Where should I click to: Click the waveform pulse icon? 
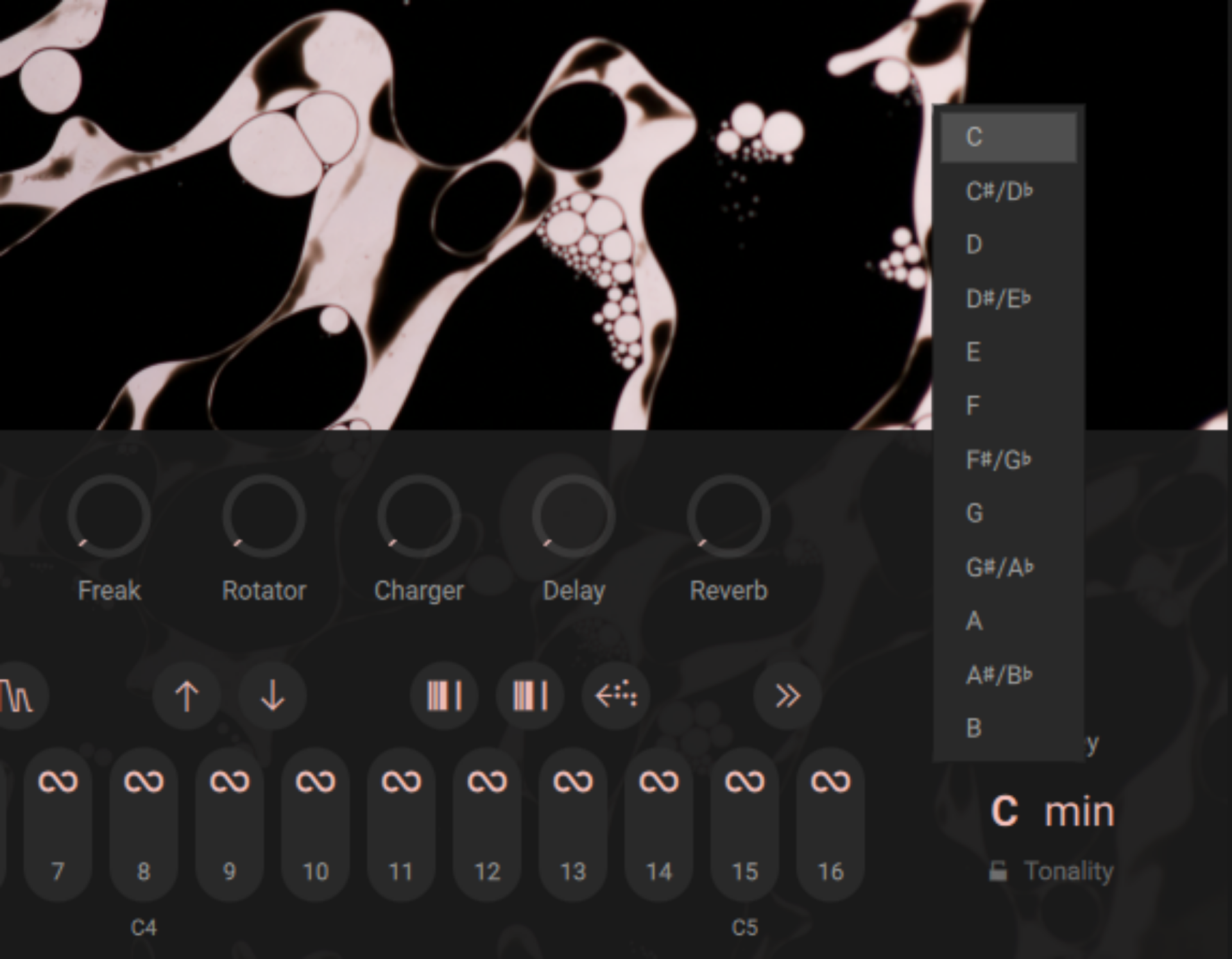pyautogui.click(x=18, y=696)
